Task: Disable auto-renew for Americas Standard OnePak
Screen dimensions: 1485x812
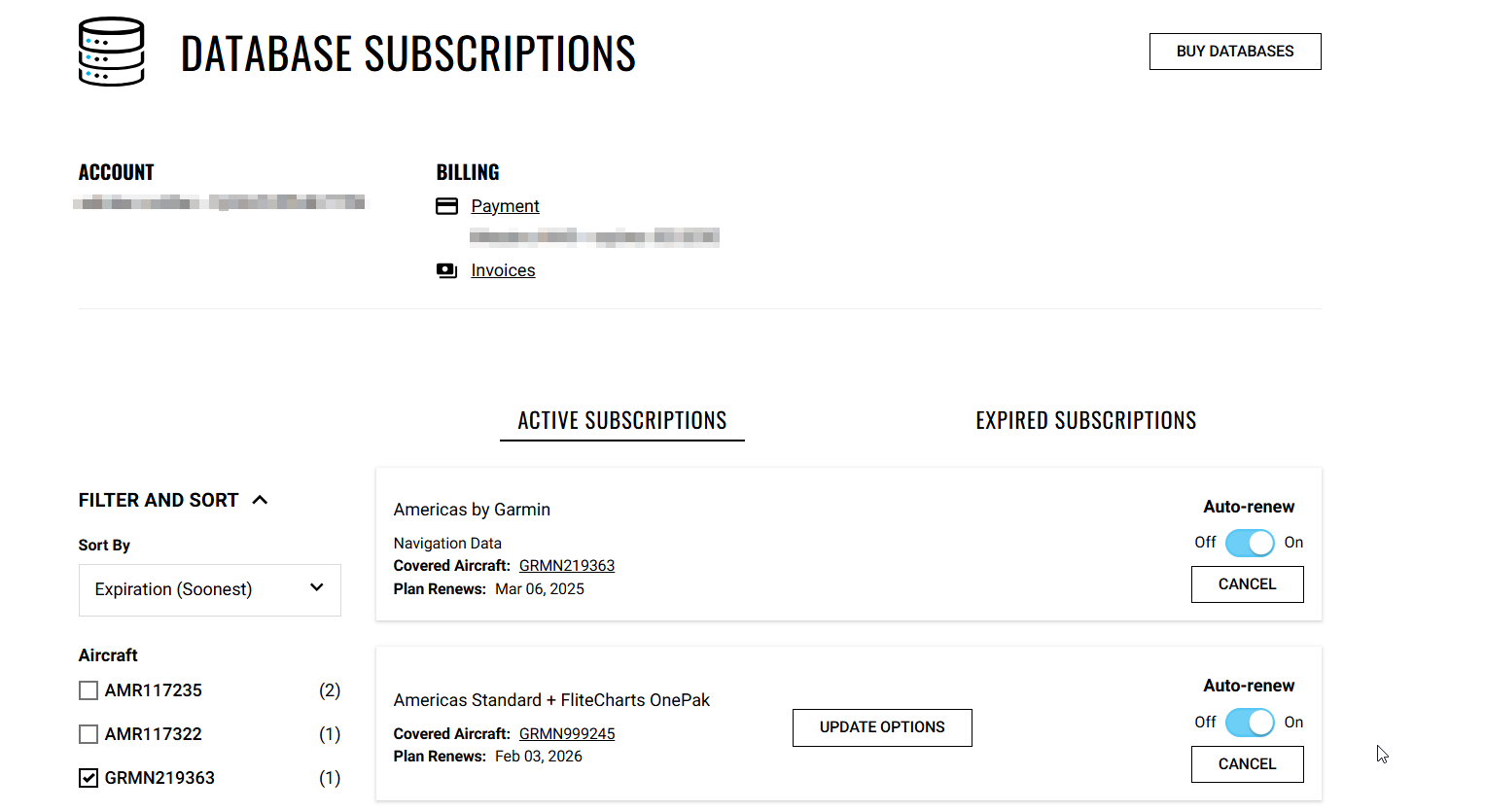Action: pos(1249,723)
